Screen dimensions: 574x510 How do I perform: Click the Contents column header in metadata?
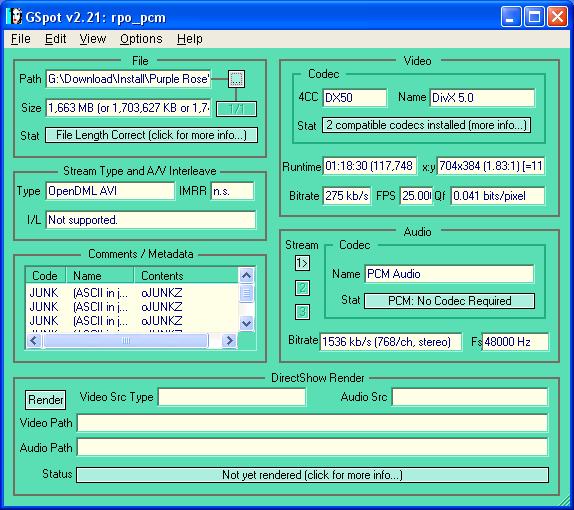[x=186, y=276]
